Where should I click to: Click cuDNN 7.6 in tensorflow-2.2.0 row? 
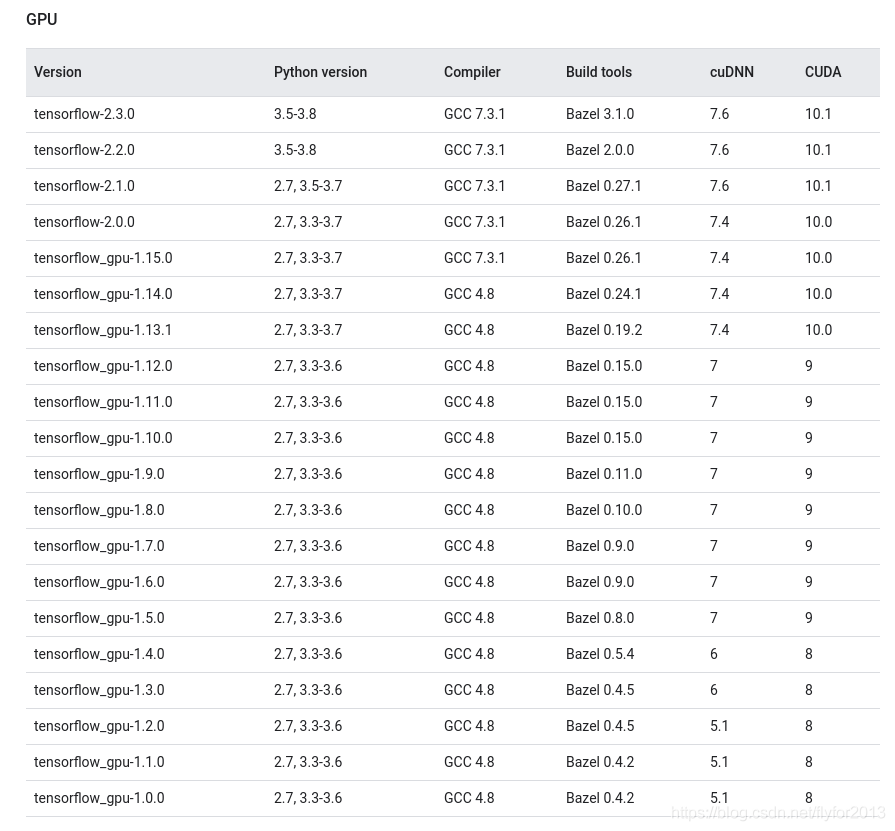719,150
